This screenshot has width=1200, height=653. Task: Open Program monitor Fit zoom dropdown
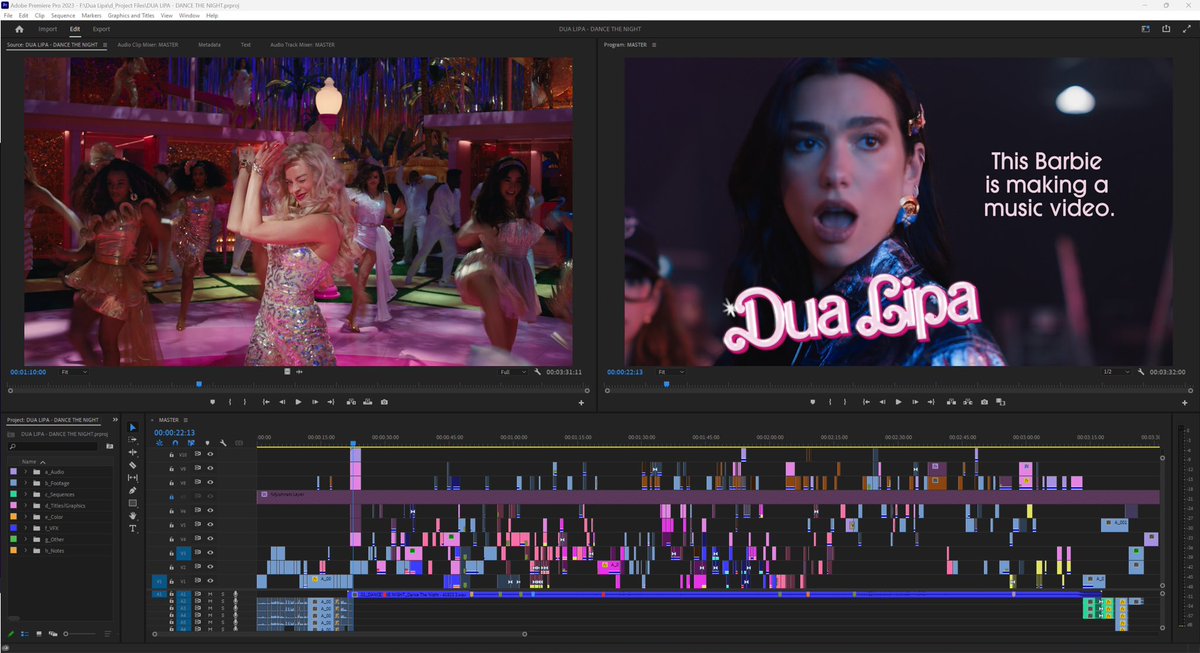669,372
